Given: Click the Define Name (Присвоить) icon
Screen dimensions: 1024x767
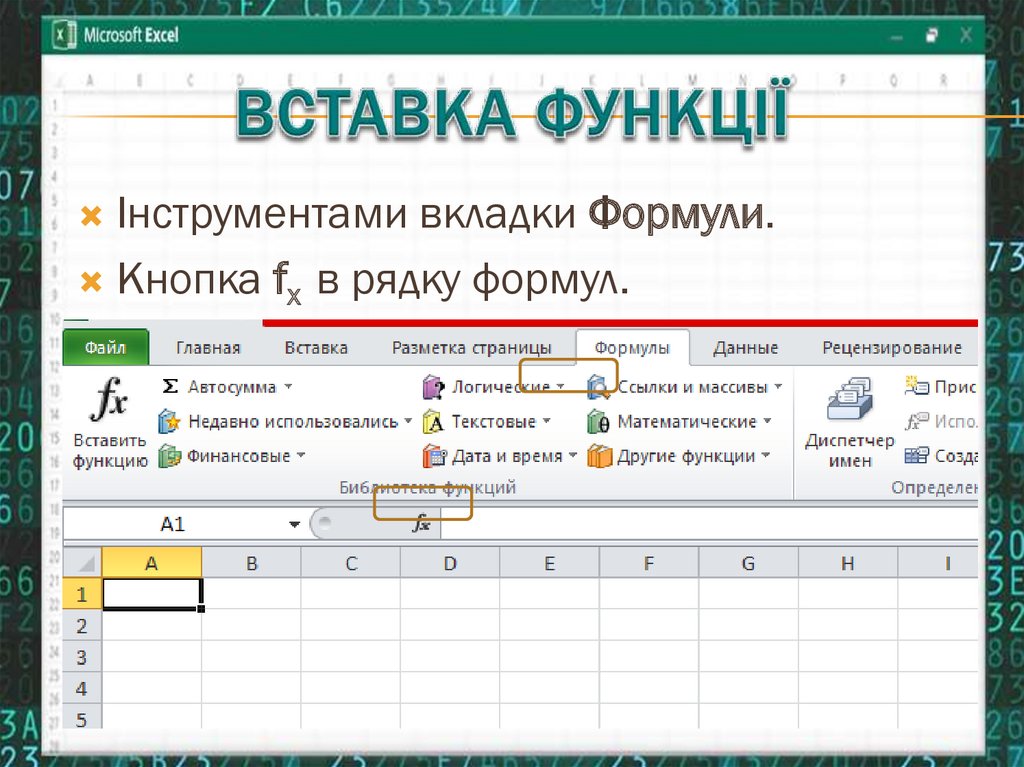Looking at the screenshot, I should [x=916, y=385].
